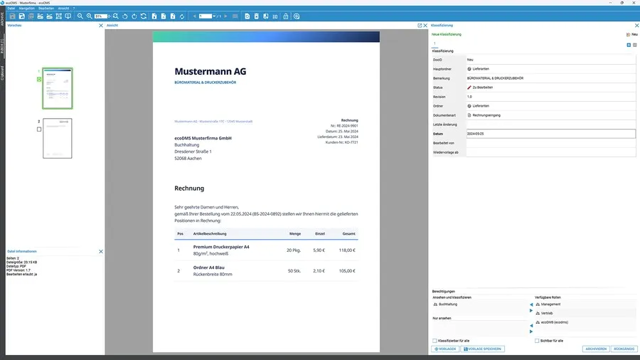Switch to the Archive side tab

[2, 19]
